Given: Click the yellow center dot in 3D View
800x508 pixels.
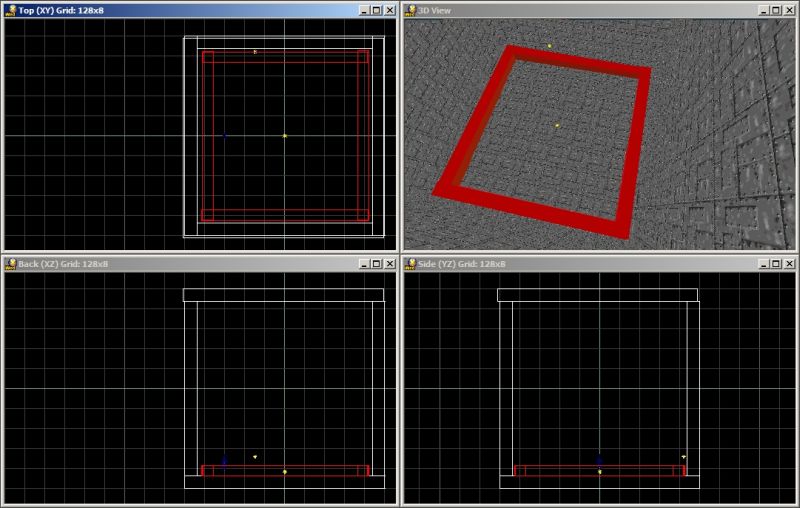Looking at the screenshot, I should [557, 125].
